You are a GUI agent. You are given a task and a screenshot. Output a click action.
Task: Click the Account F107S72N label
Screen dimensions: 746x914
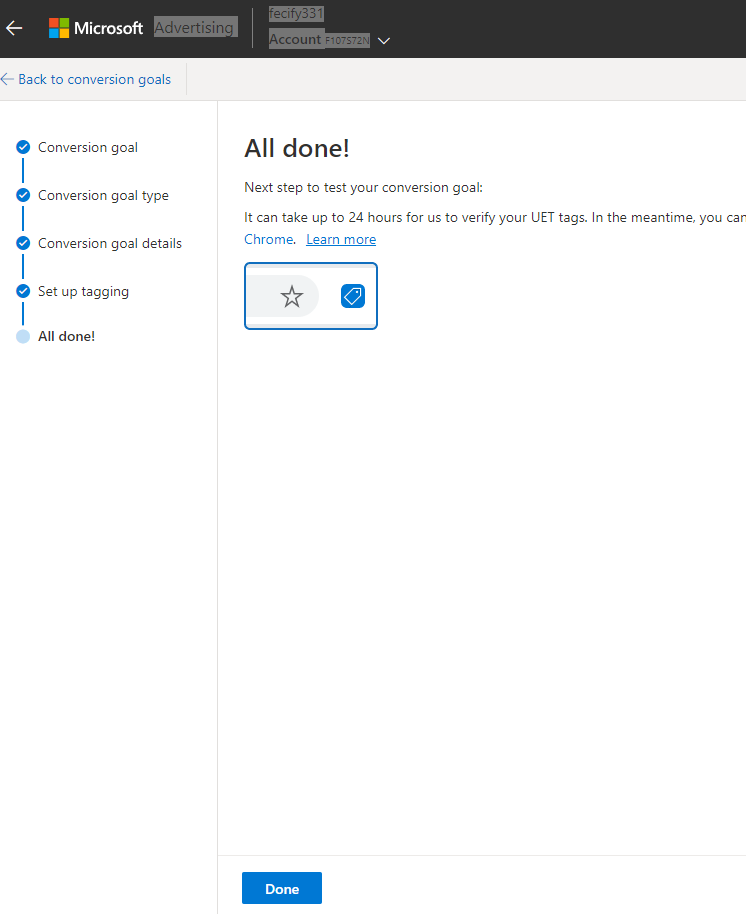[x=319, y=40]
